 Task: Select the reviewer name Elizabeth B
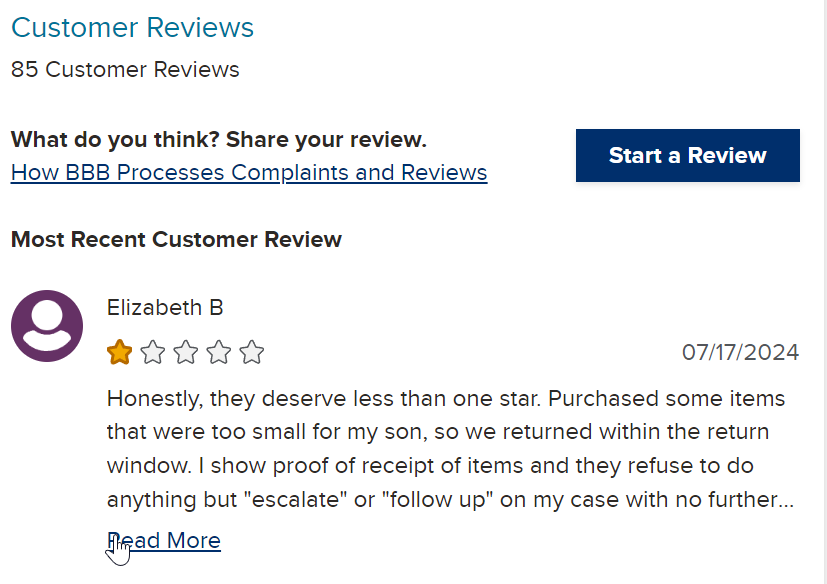point(165,308)
